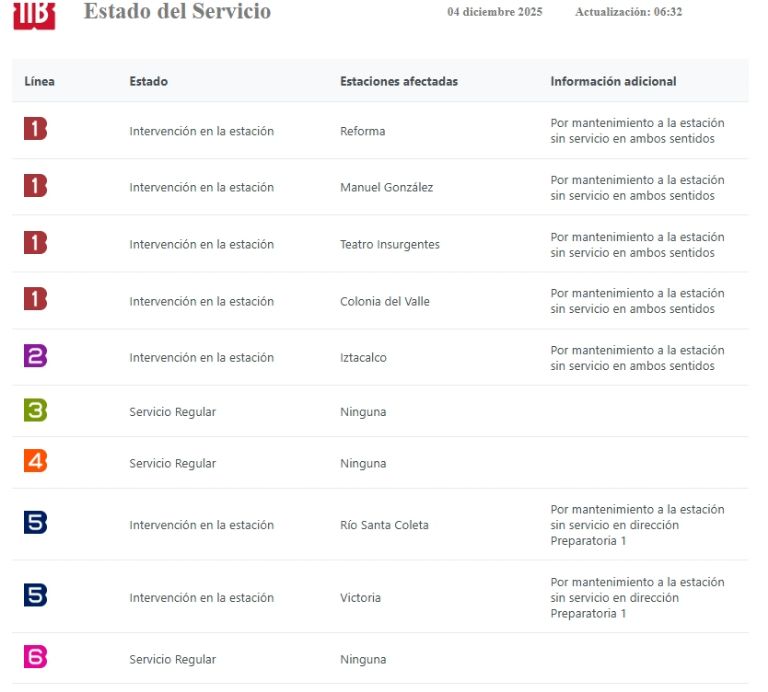The height and width of the screenshot is (692, 768).
Task: Click the Iztacalco station name
Action: point(363,358)
